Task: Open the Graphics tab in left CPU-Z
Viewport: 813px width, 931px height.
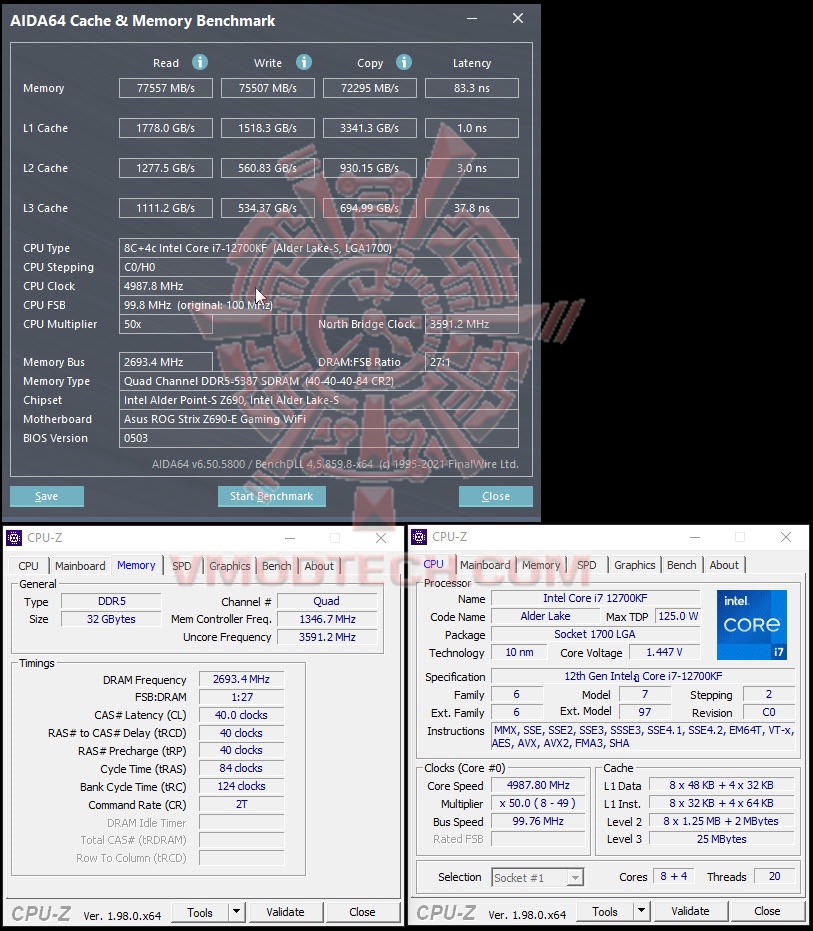Action: [229, 565]
